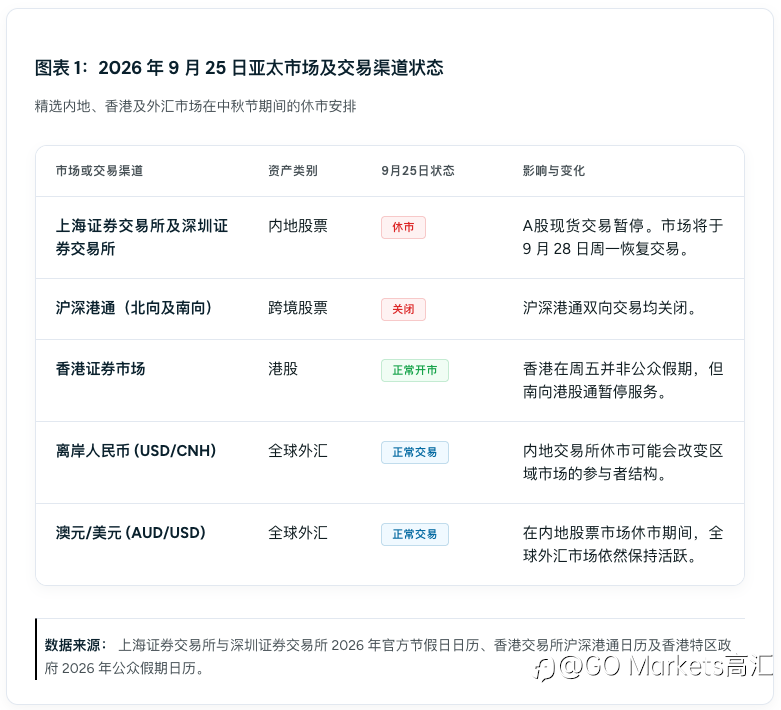Select row 离岸人民币 (USD/CNH)
This screenshot has height=710, width=781.
390,462
